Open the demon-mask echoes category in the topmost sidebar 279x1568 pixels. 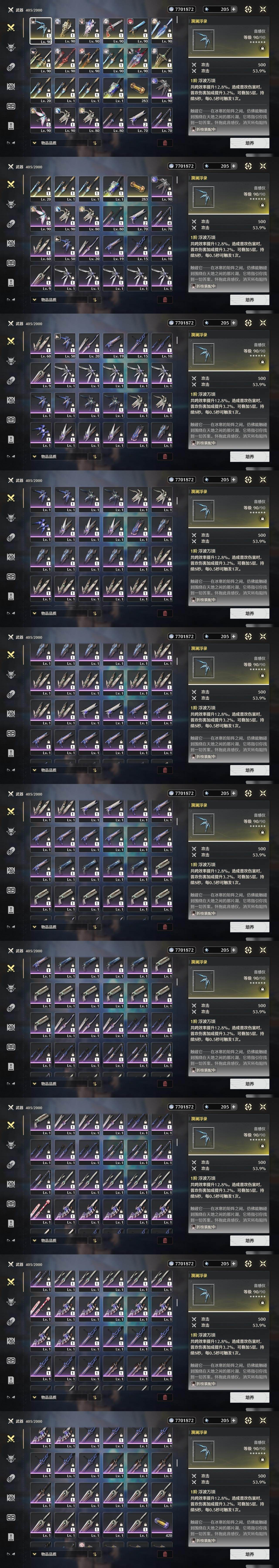[x=10, y=47]
